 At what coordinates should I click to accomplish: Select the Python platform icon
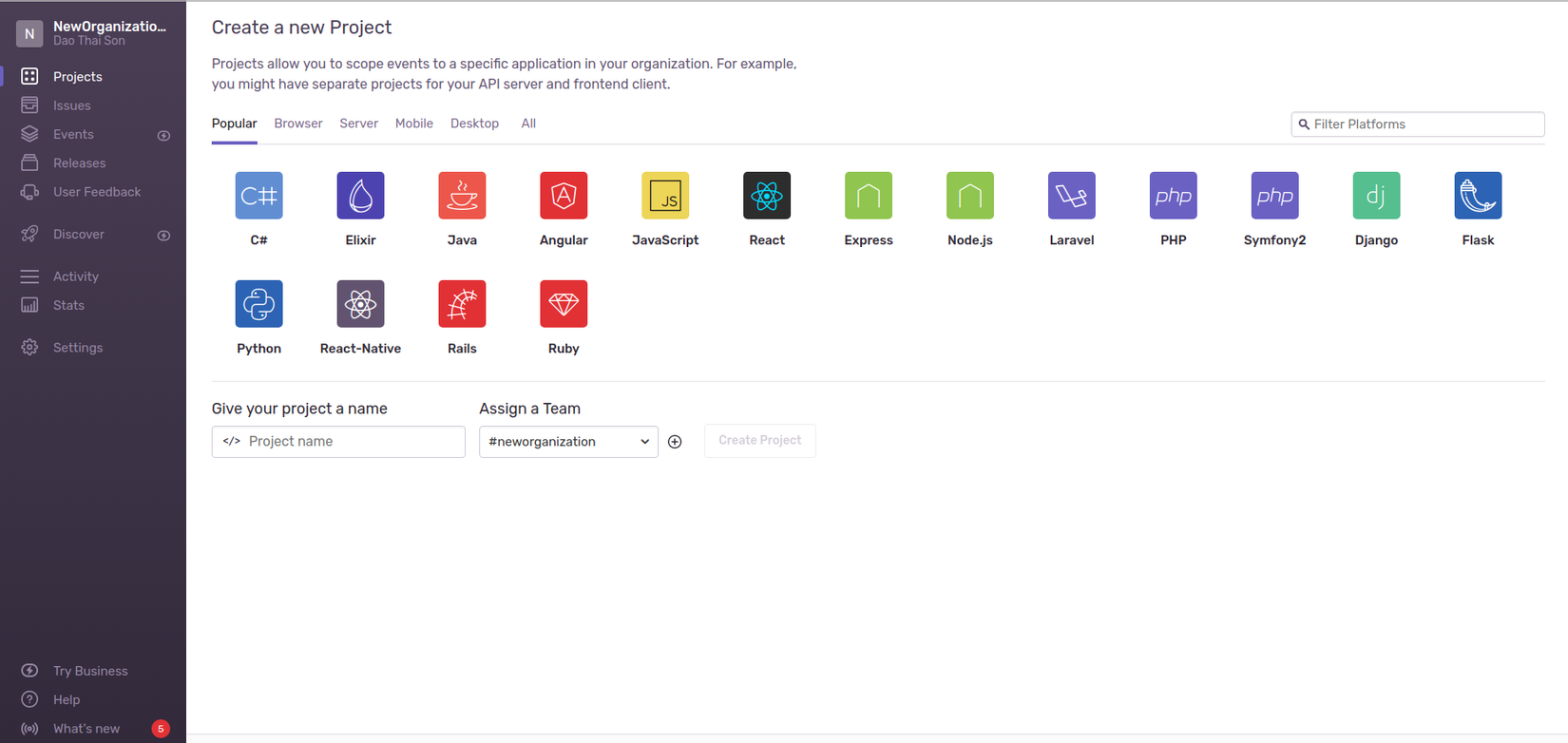pyautogui.click(x=258, y=304)
